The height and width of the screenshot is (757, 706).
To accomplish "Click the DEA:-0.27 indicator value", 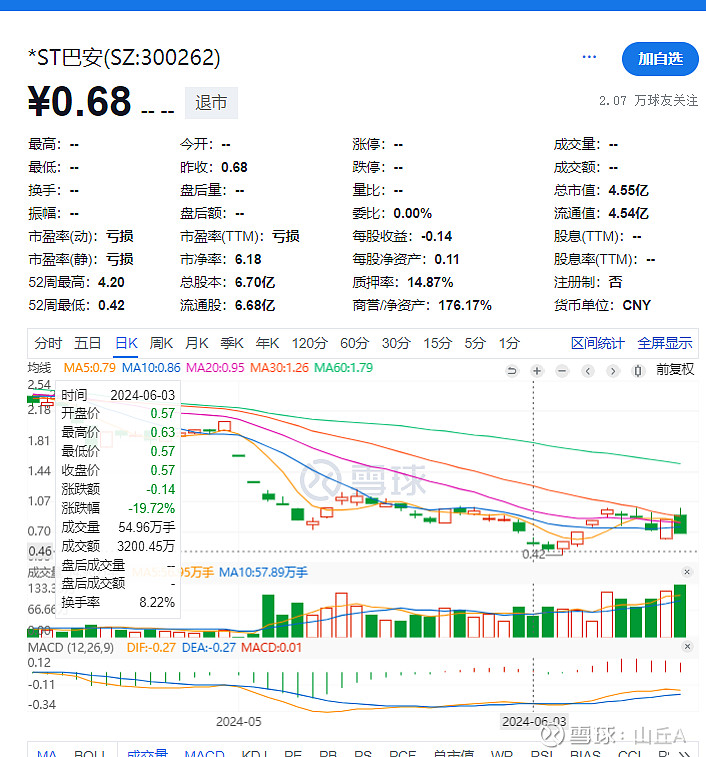I will pos(209,647).
